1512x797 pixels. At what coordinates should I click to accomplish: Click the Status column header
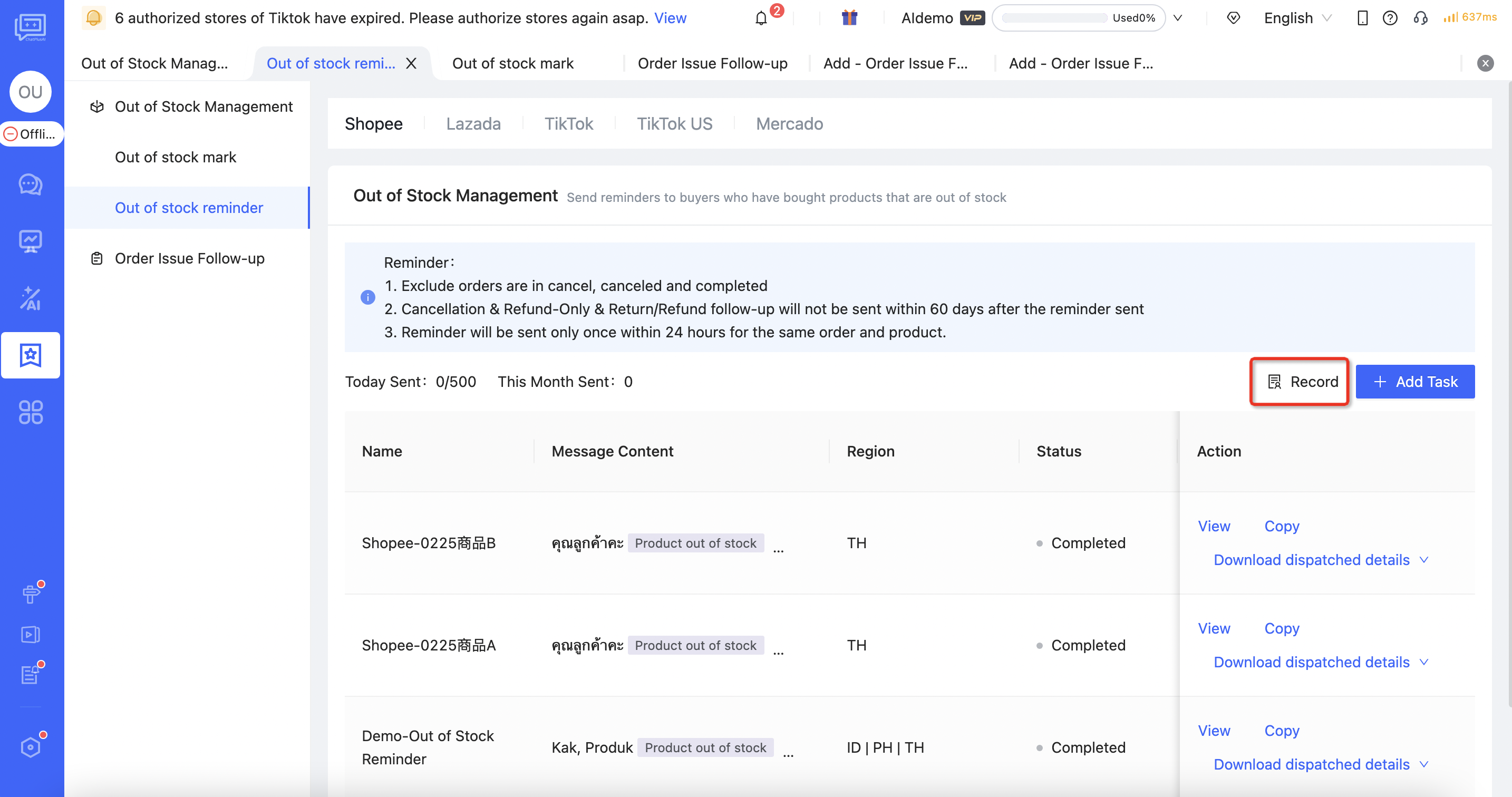(1058, 451)
